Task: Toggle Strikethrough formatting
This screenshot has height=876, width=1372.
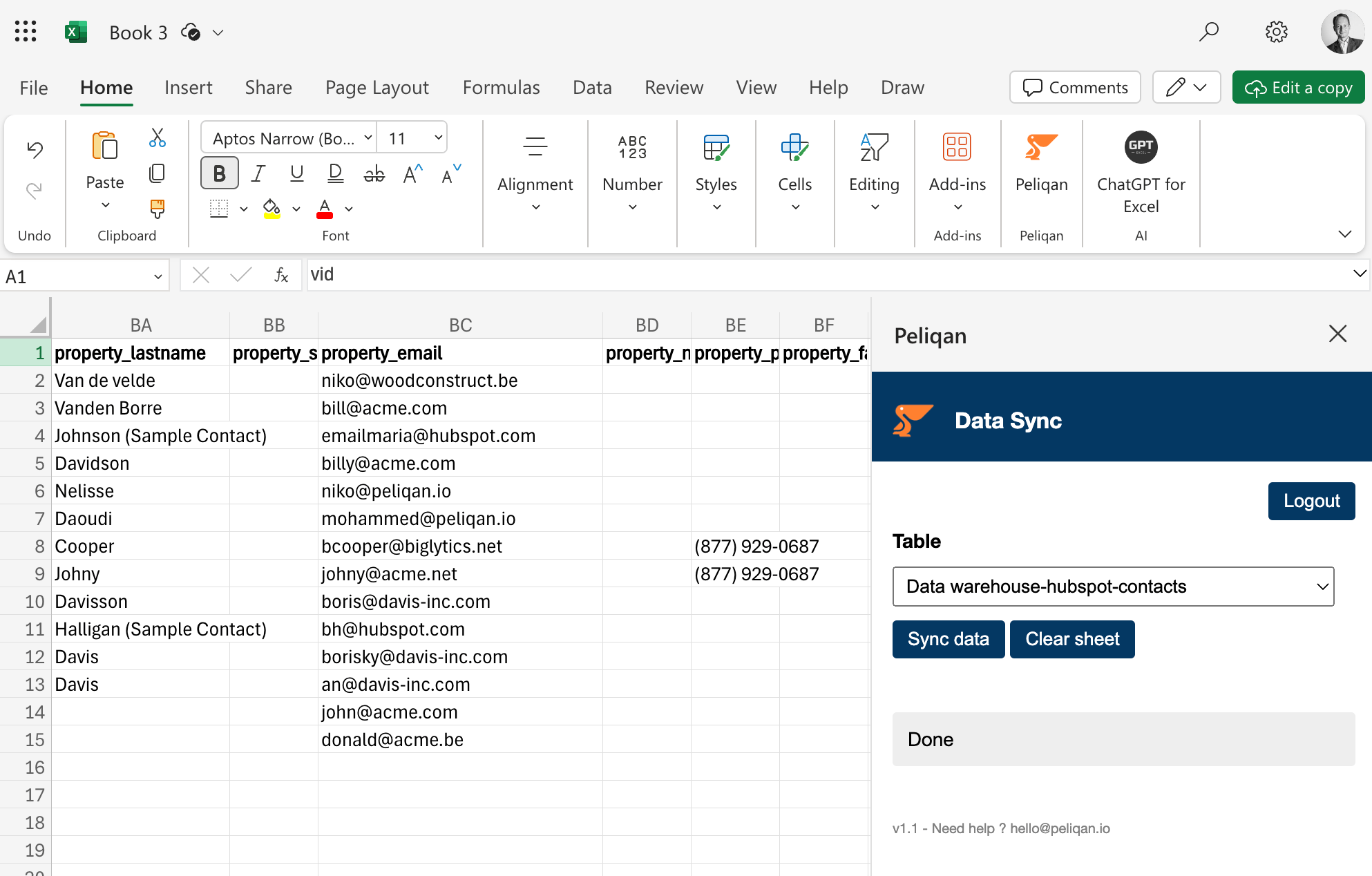Action: click(374, 173)
